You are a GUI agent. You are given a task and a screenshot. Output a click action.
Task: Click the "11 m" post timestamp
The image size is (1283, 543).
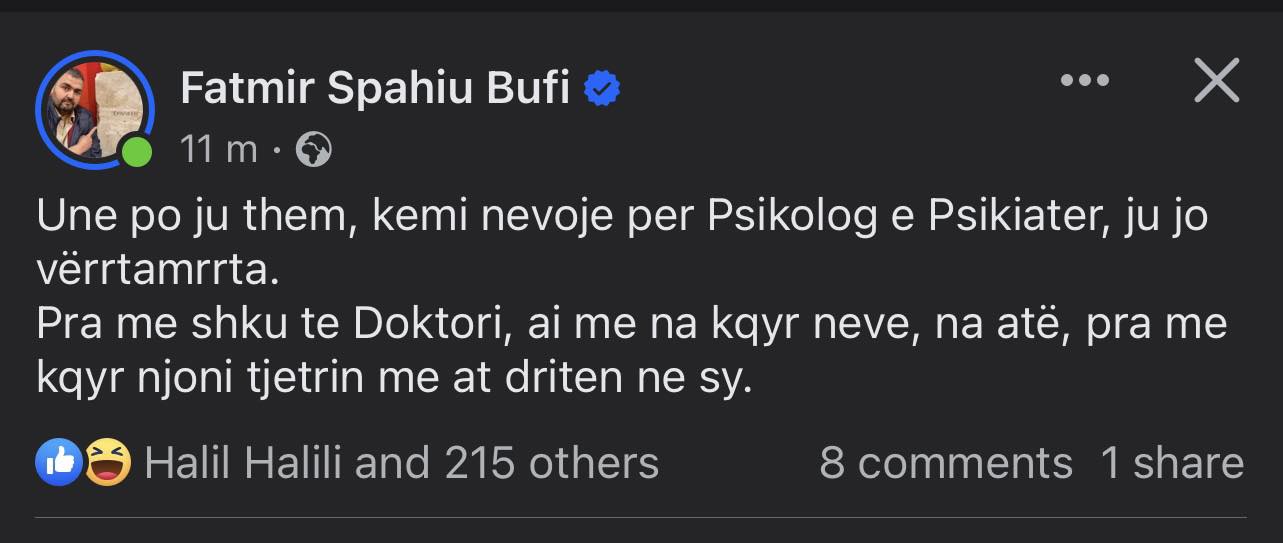(x=219, y=150)
